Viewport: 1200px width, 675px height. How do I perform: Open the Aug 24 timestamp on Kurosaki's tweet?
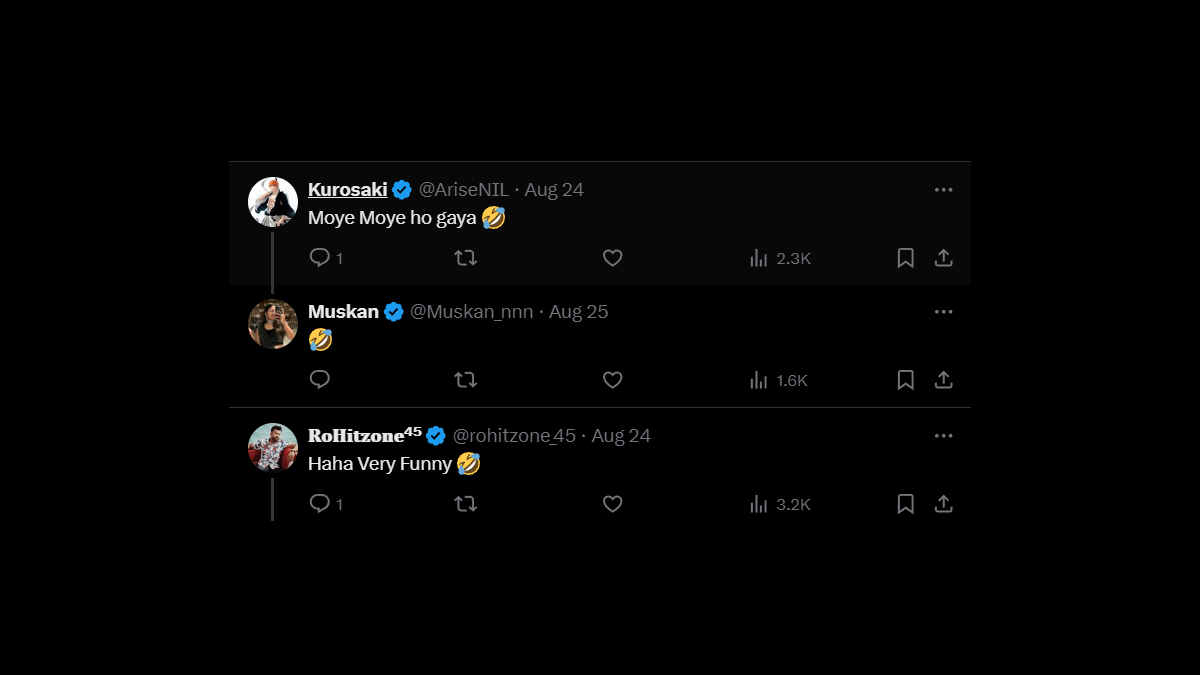coord(554,190)
